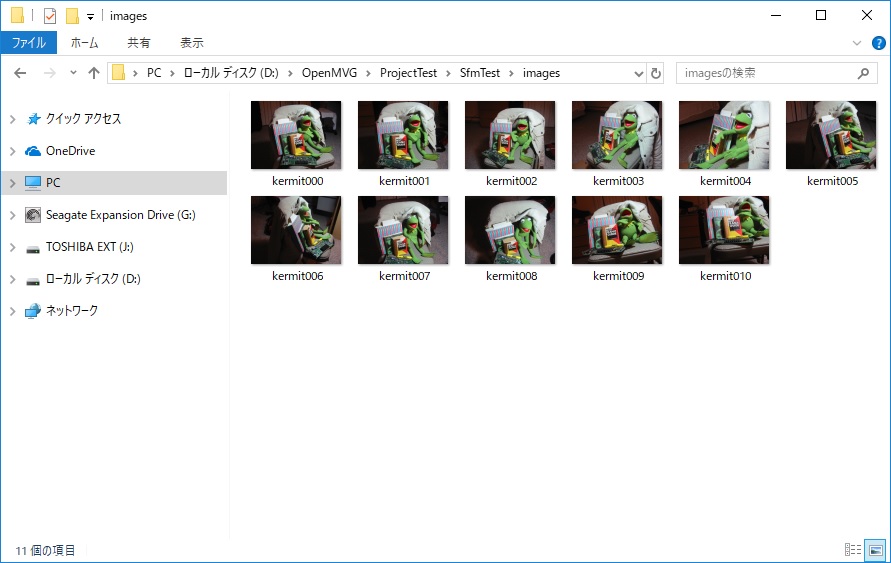Screen dimensions: 891x563
Task: Click the Properties quick access toolbar icon
Action: (50, 16)
